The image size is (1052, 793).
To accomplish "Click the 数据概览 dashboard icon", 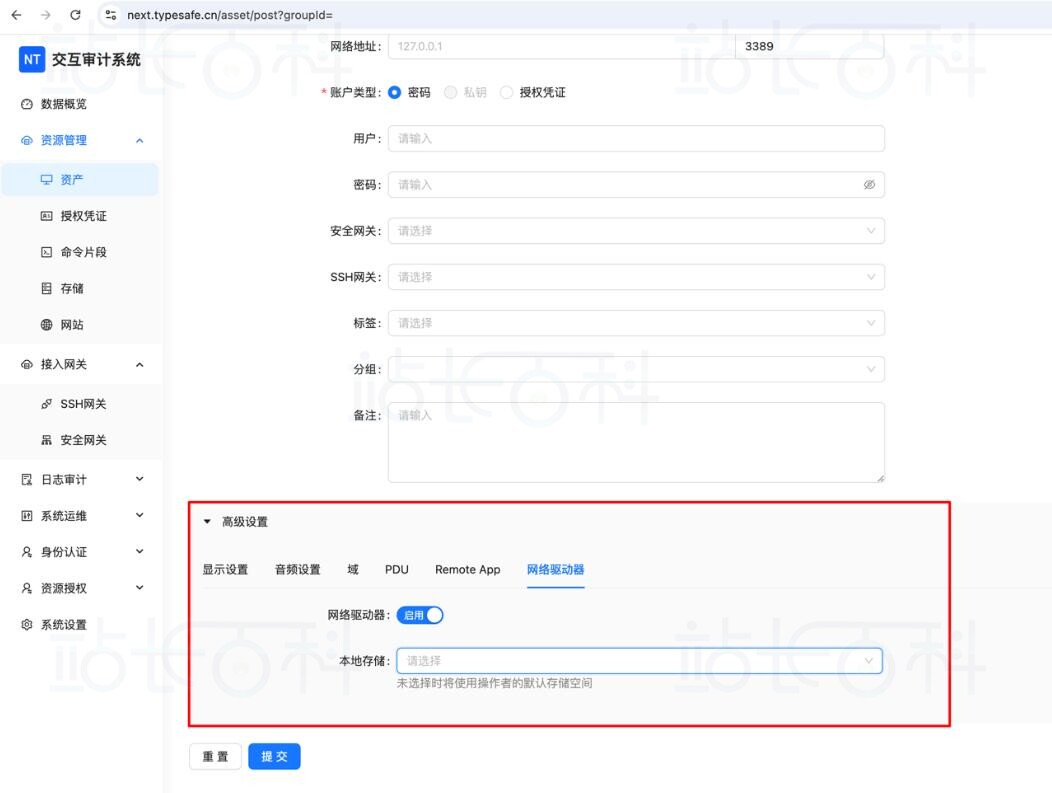I will pyautogui.click(x=27, y=104).
